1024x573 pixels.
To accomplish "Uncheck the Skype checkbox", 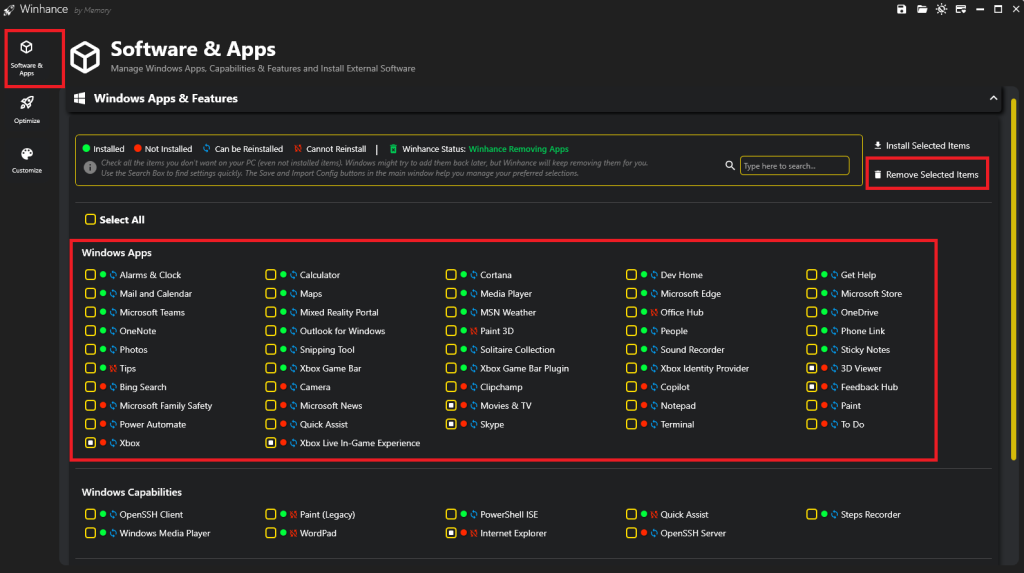I will coord(451,425).
